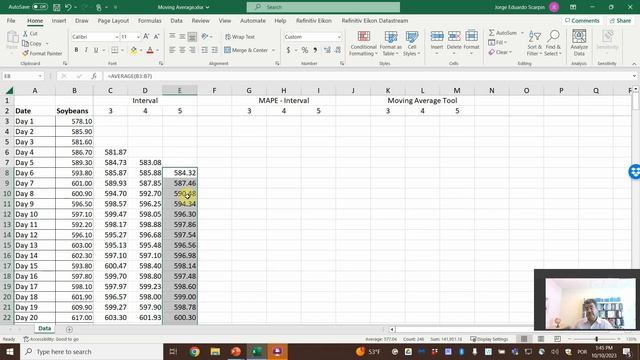640x360 pixels.
Task: Click the Windows Start button
Action: point(10,351)
